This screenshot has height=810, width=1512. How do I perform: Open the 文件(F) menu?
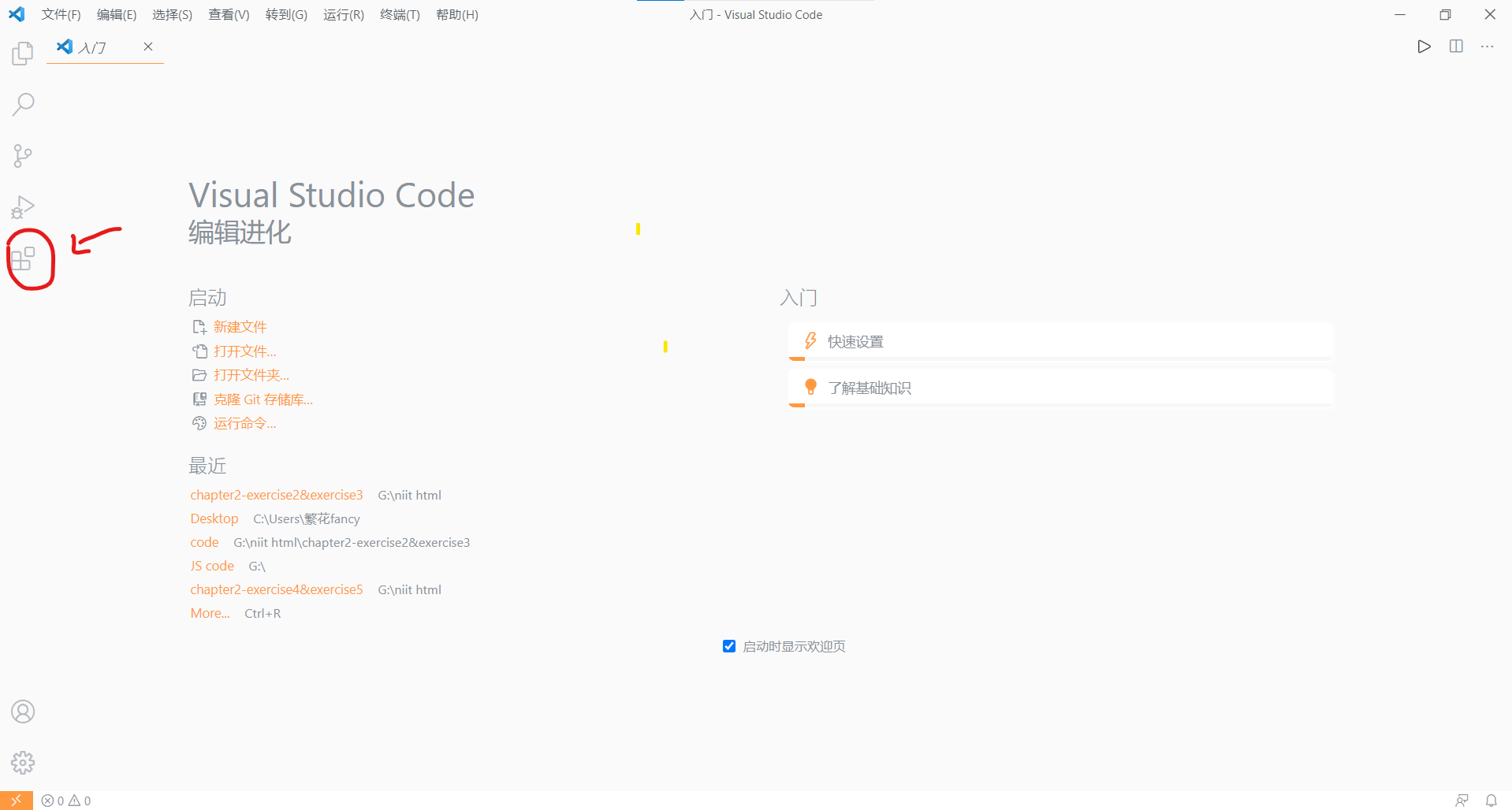[x=61, y=15]
